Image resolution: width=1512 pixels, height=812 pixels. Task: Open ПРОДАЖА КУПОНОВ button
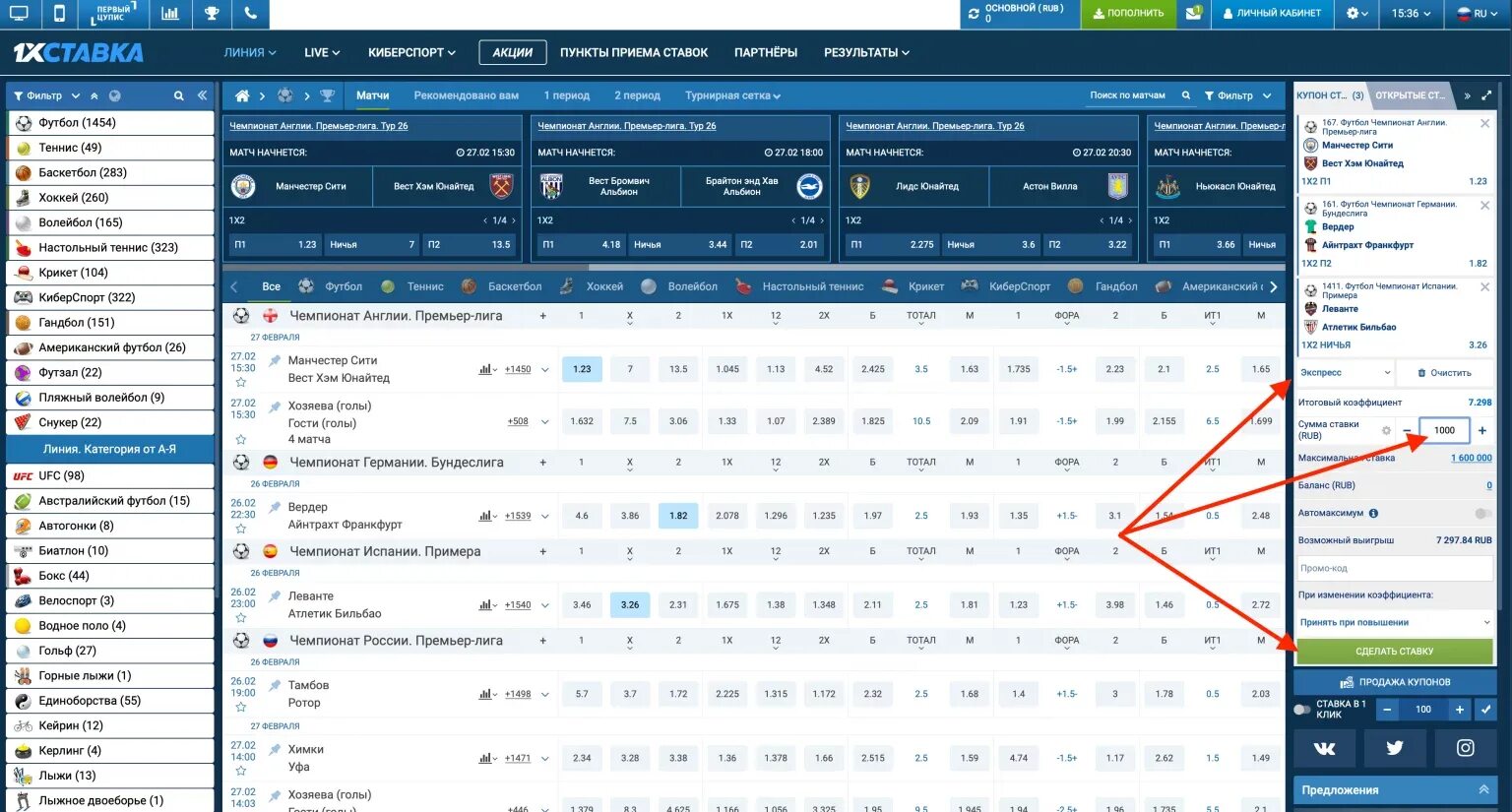click(1395, 682)
